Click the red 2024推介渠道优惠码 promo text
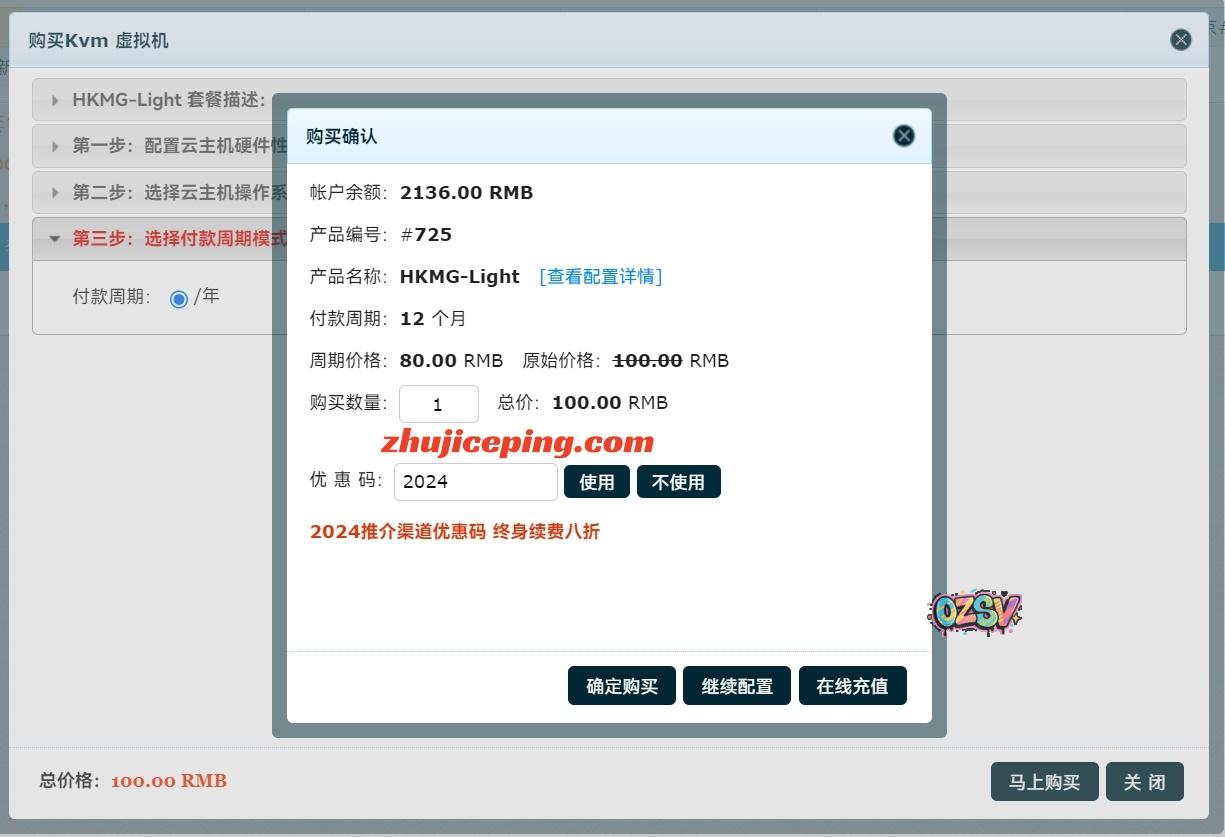 point(454,532)
